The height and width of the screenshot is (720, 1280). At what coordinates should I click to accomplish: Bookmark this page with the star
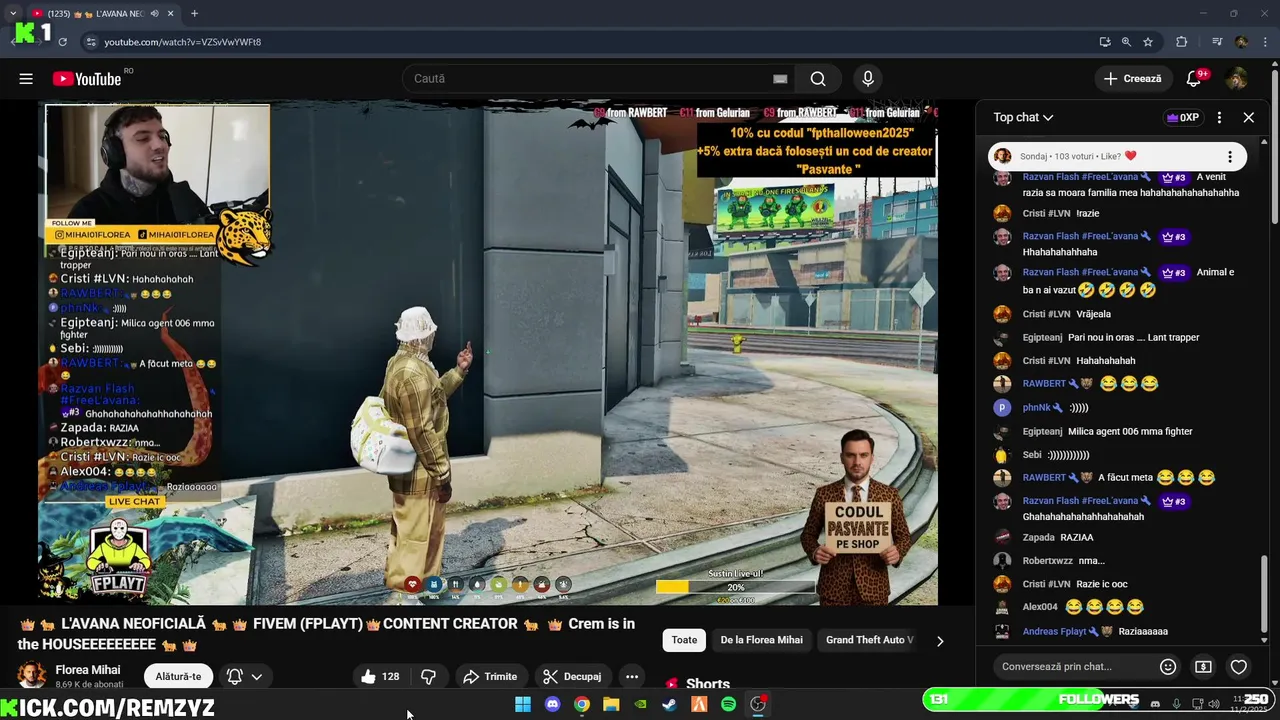(1148, 42)
